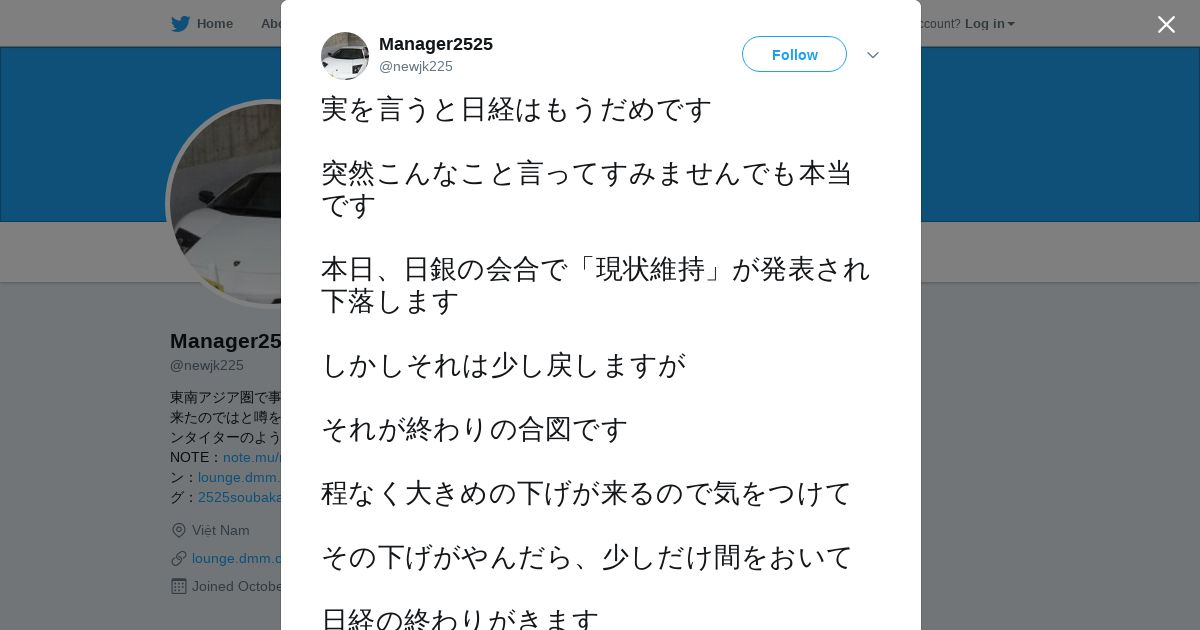Image resolution: width=1200 pixels, height=630 pixels.
Task: Click the large profile picture behind the overlay
Action: pos(225,204)
